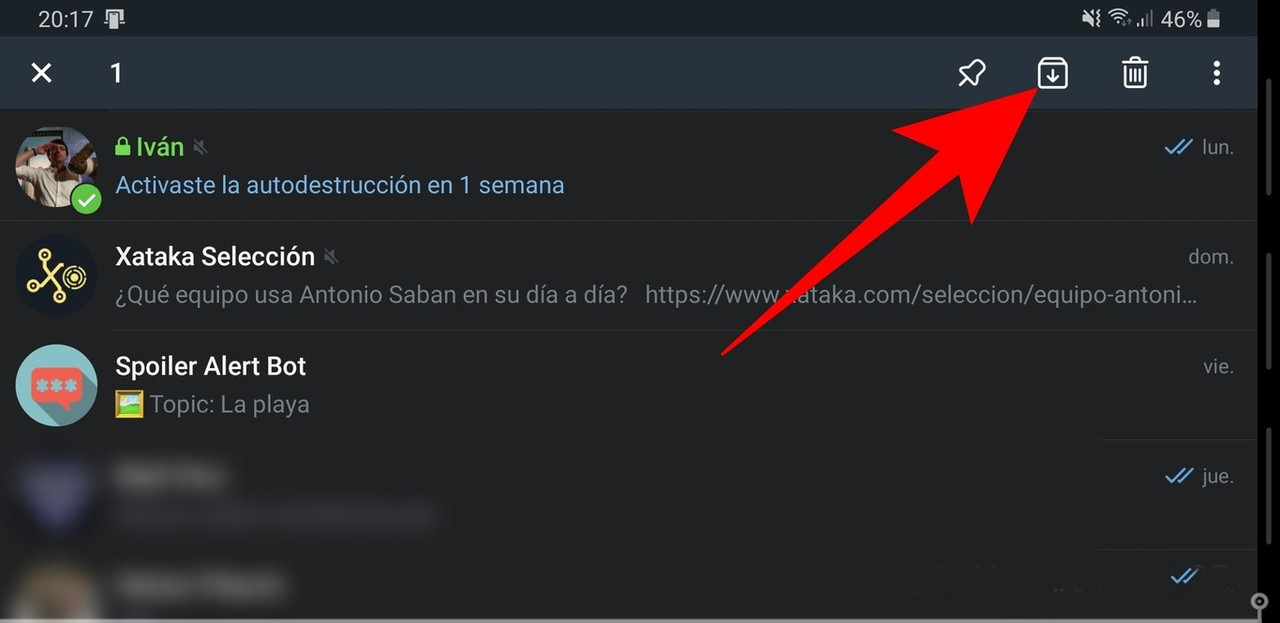Image resolution: width=1280 pixels, height=623 pixels.
Task: Archive the selected chat
Action: (x=1052, y=73)
